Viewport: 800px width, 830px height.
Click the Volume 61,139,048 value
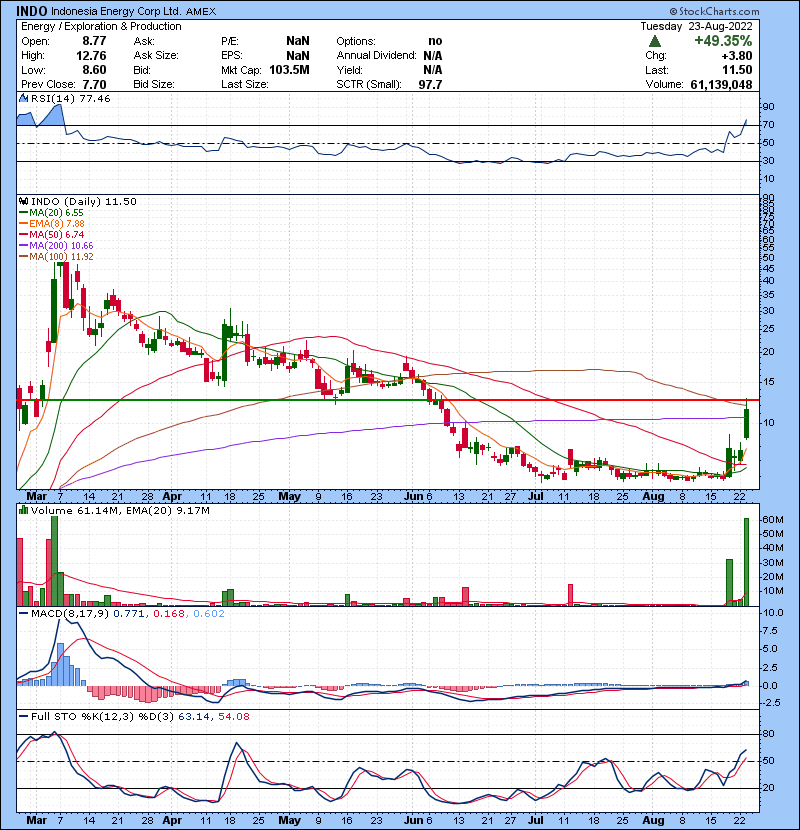pos(721,85)
